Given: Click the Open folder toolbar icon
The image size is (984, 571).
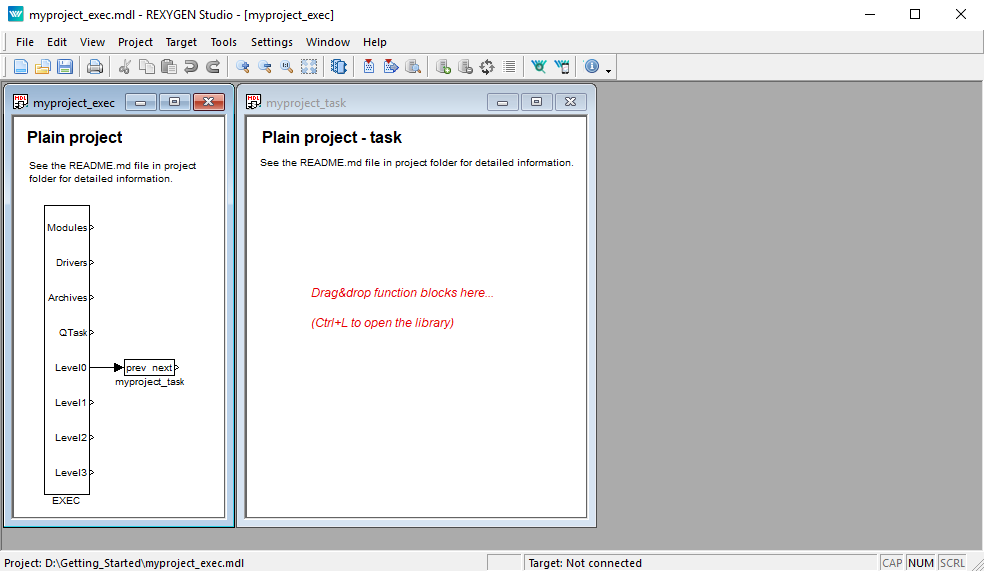Looking at the screenshot, I should (43, 67).
